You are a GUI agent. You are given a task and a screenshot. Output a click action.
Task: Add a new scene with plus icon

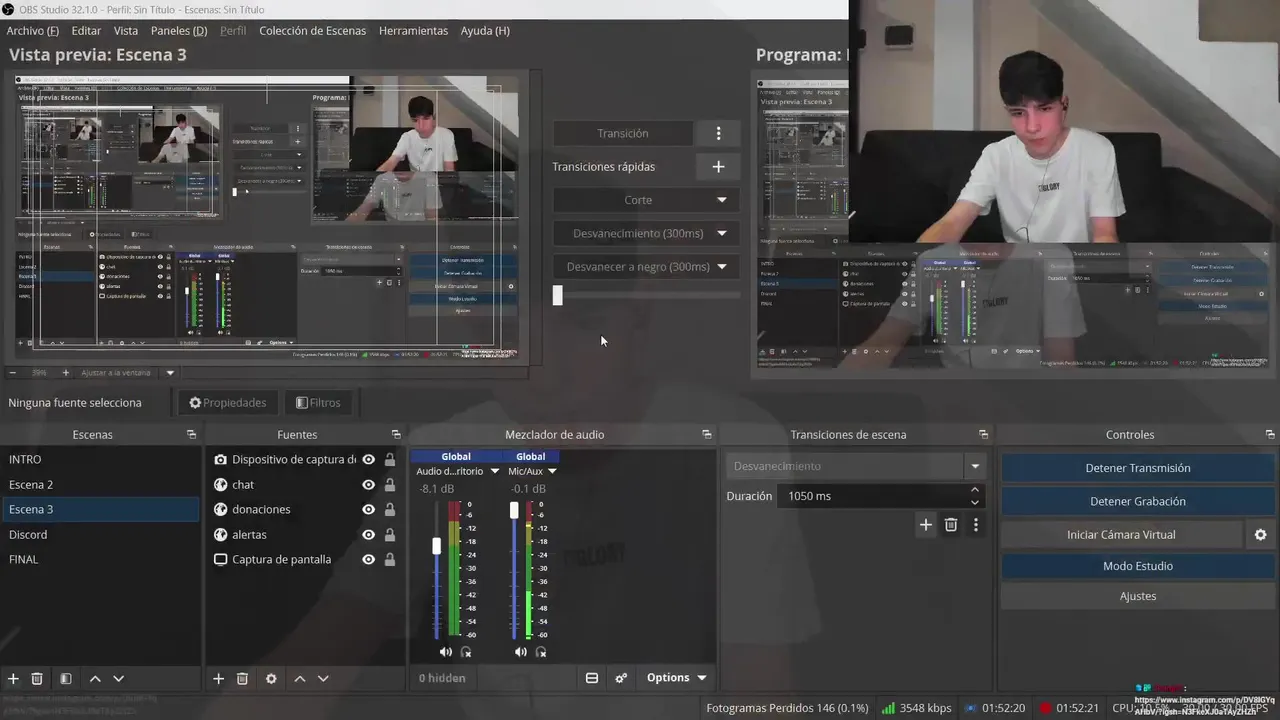pyautogui.click(x=13, y=679)
